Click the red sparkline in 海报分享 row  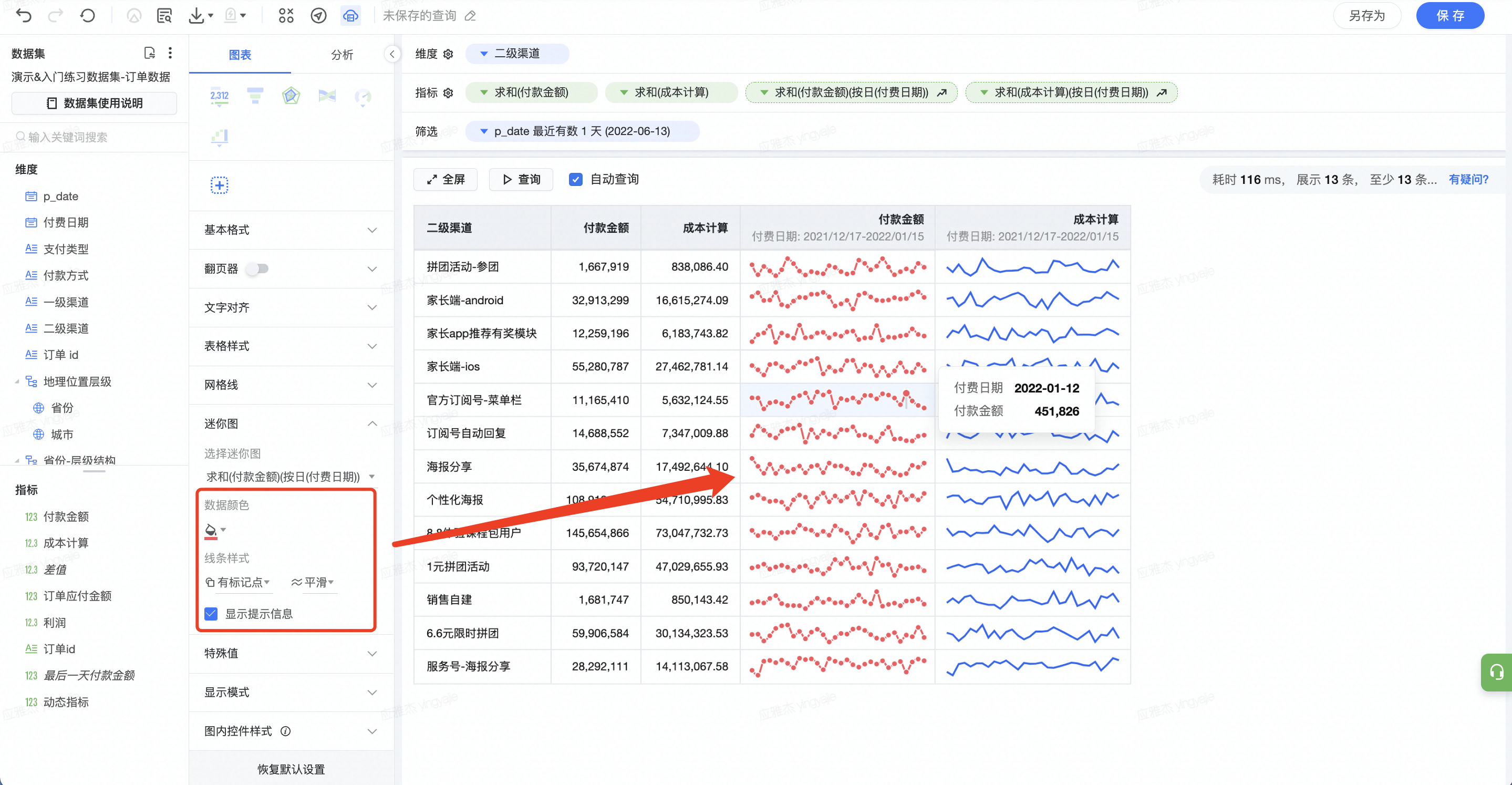pos(837,467)
